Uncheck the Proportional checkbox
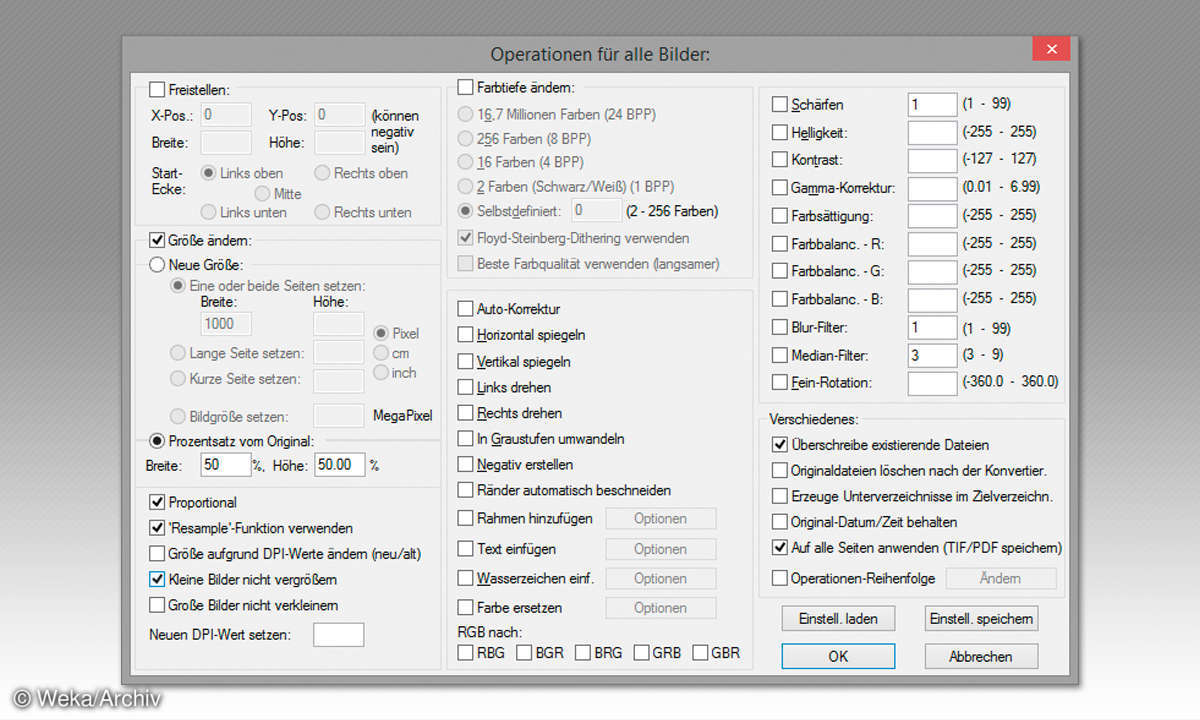This screenshot has height=720, width=1200. coord(156,502)
